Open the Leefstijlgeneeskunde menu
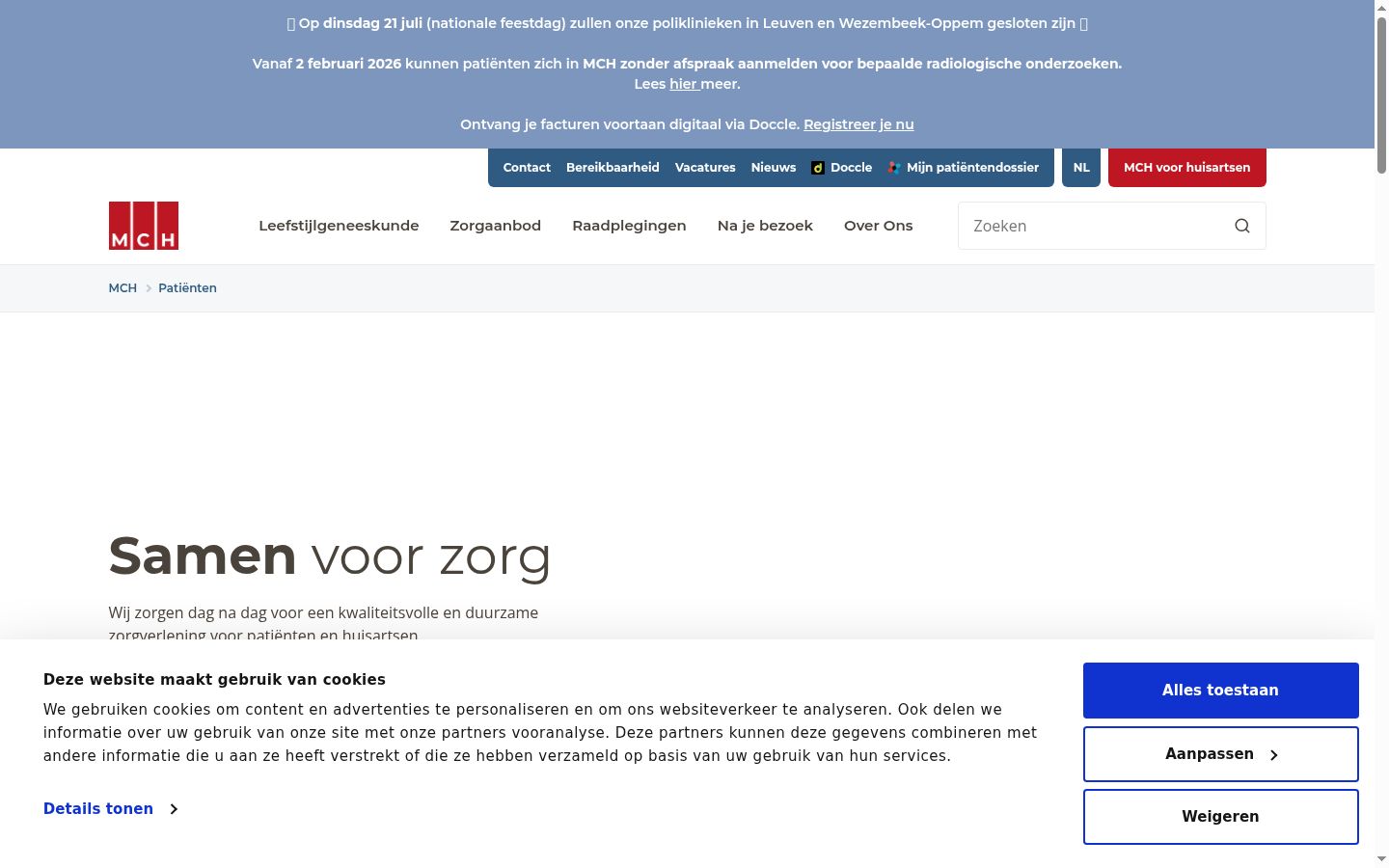Screen dimensions: 1389x868 (x=339, y=226)
